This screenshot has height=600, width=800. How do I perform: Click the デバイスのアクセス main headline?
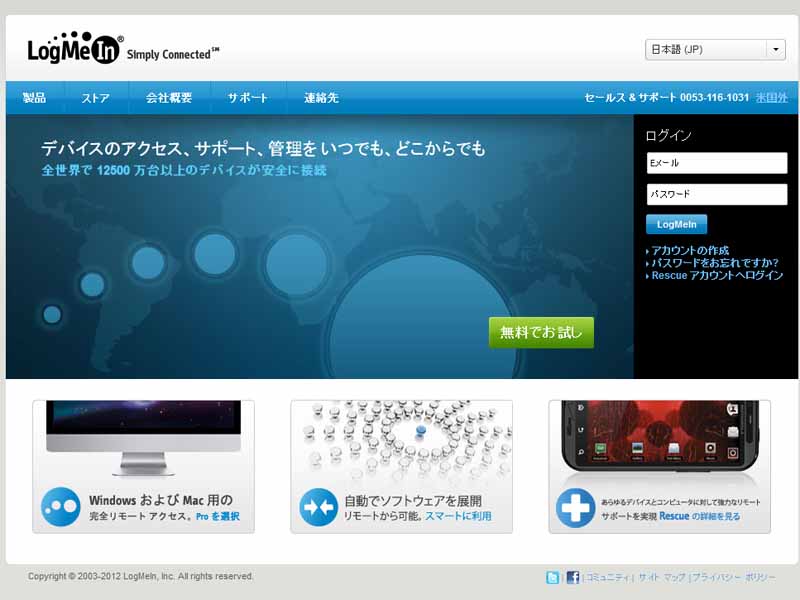(x=263, y=148)
